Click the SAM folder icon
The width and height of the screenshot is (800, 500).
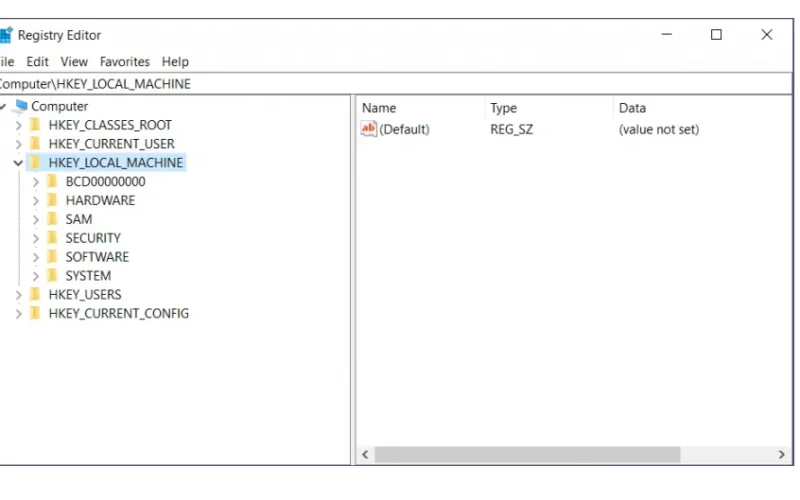(x=52, y=219)
